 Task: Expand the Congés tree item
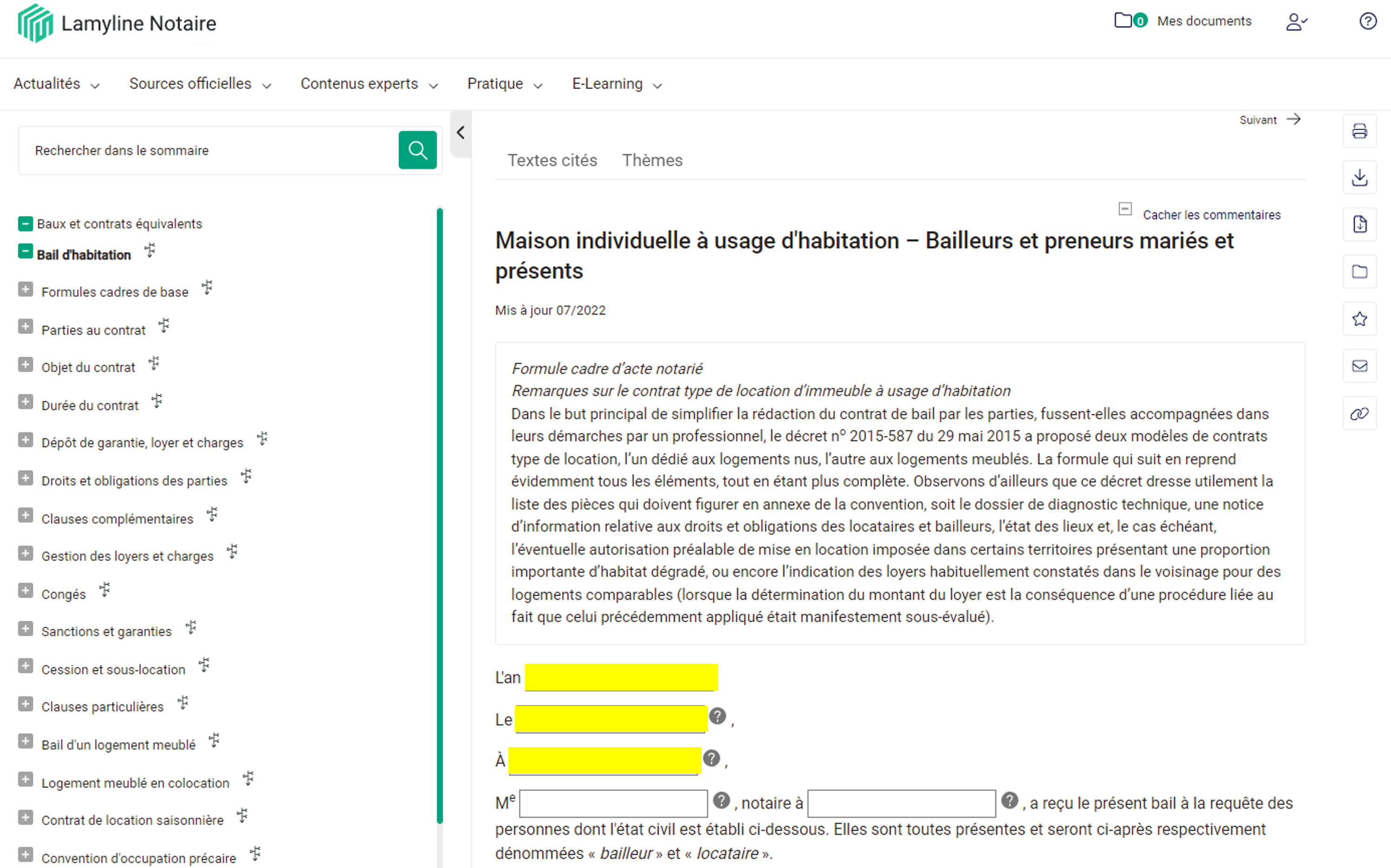click(x=25, y=591)
